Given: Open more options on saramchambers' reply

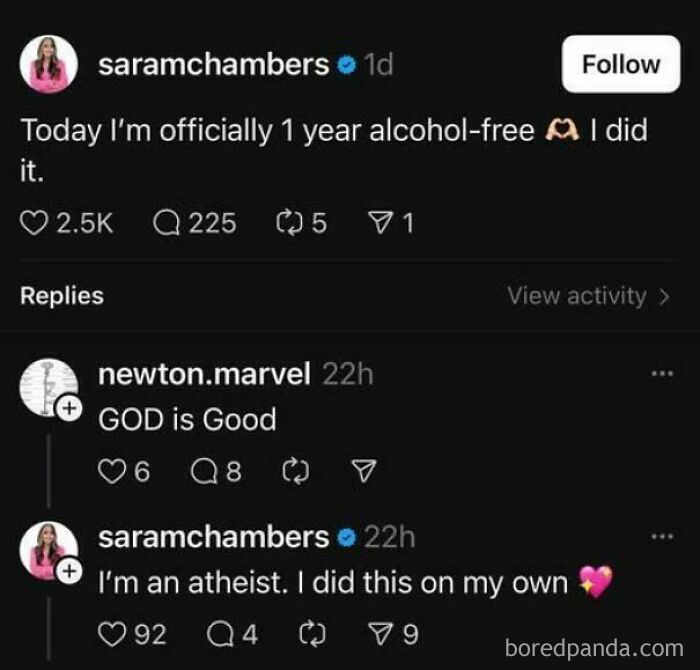Looking at the screenshot, I should point(662,536).
